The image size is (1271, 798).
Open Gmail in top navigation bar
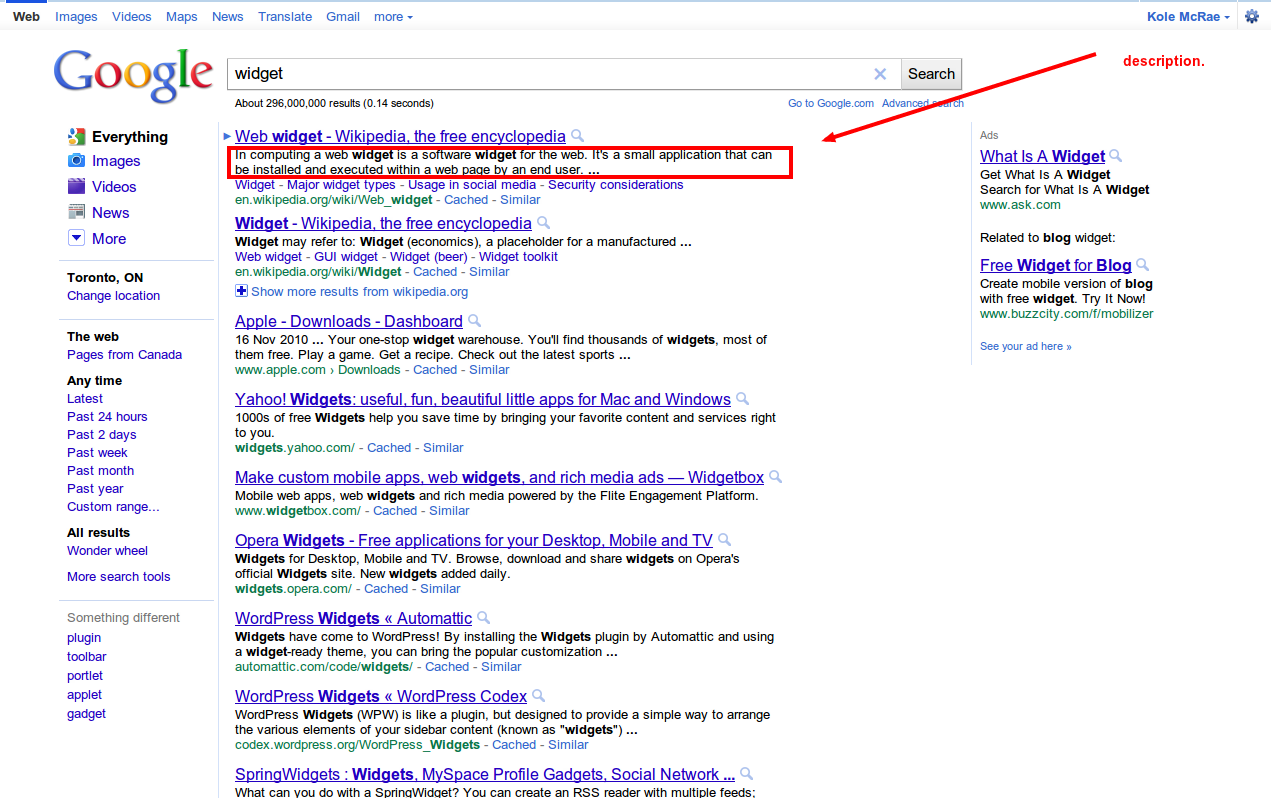[343, 16]
